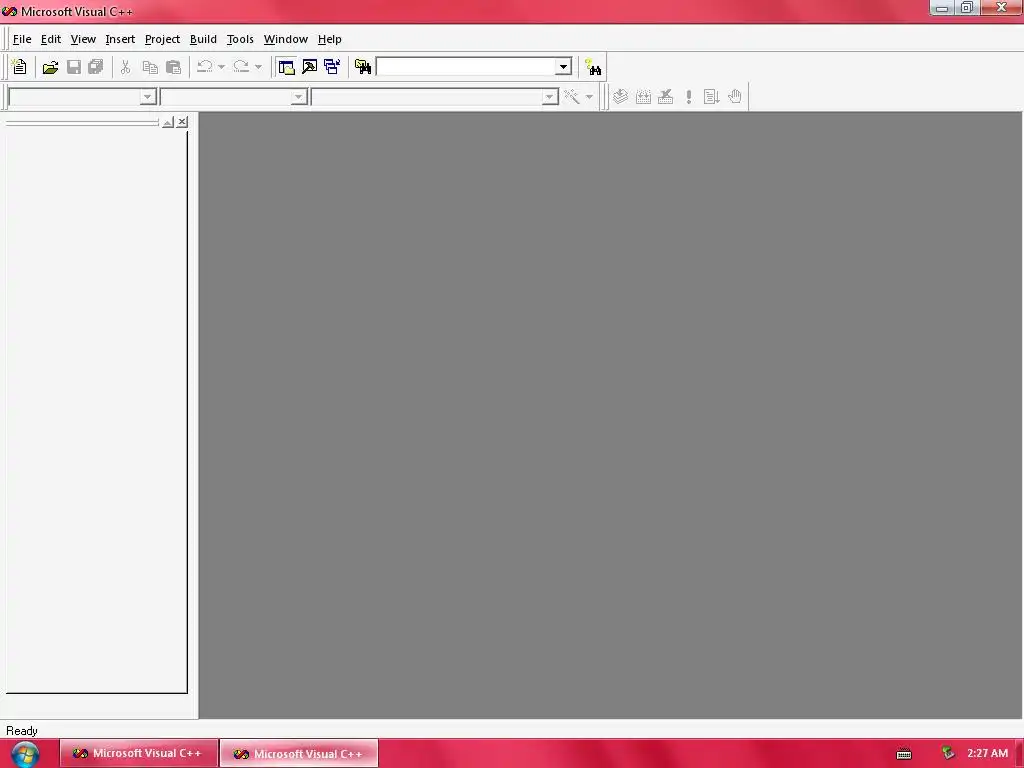Click the Redo arrow icon
The width and height of the screenshot is (1024, 768).
(x=241, y=67)
